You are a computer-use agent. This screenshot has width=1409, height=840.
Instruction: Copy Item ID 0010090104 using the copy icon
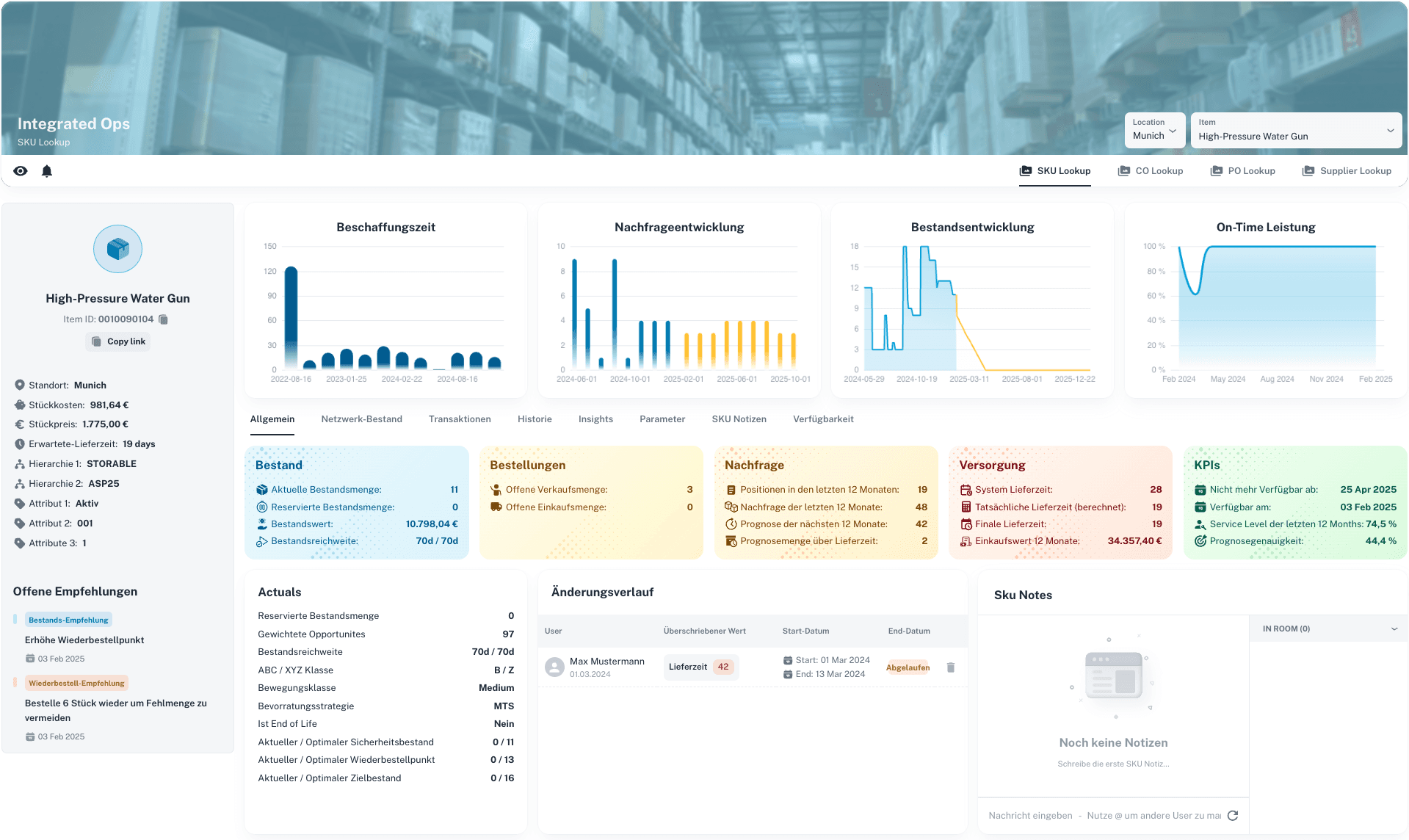pyautogui.click(x=163, y=319)
